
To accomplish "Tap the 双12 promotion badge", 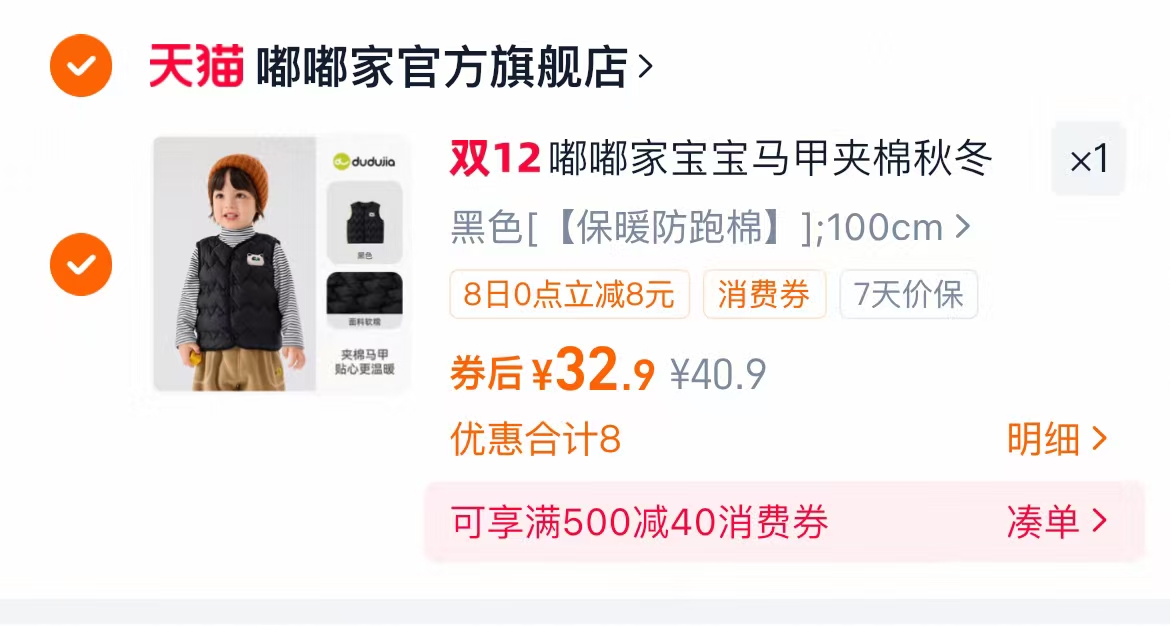I will tap(495, 158).
